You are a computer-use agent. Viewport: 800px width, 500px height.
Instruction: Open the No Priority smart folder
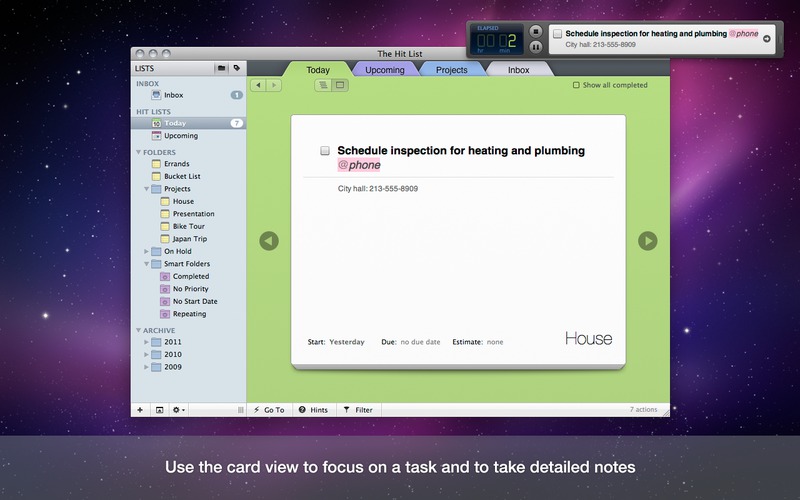pyautogui.click(x=188, y=289)
